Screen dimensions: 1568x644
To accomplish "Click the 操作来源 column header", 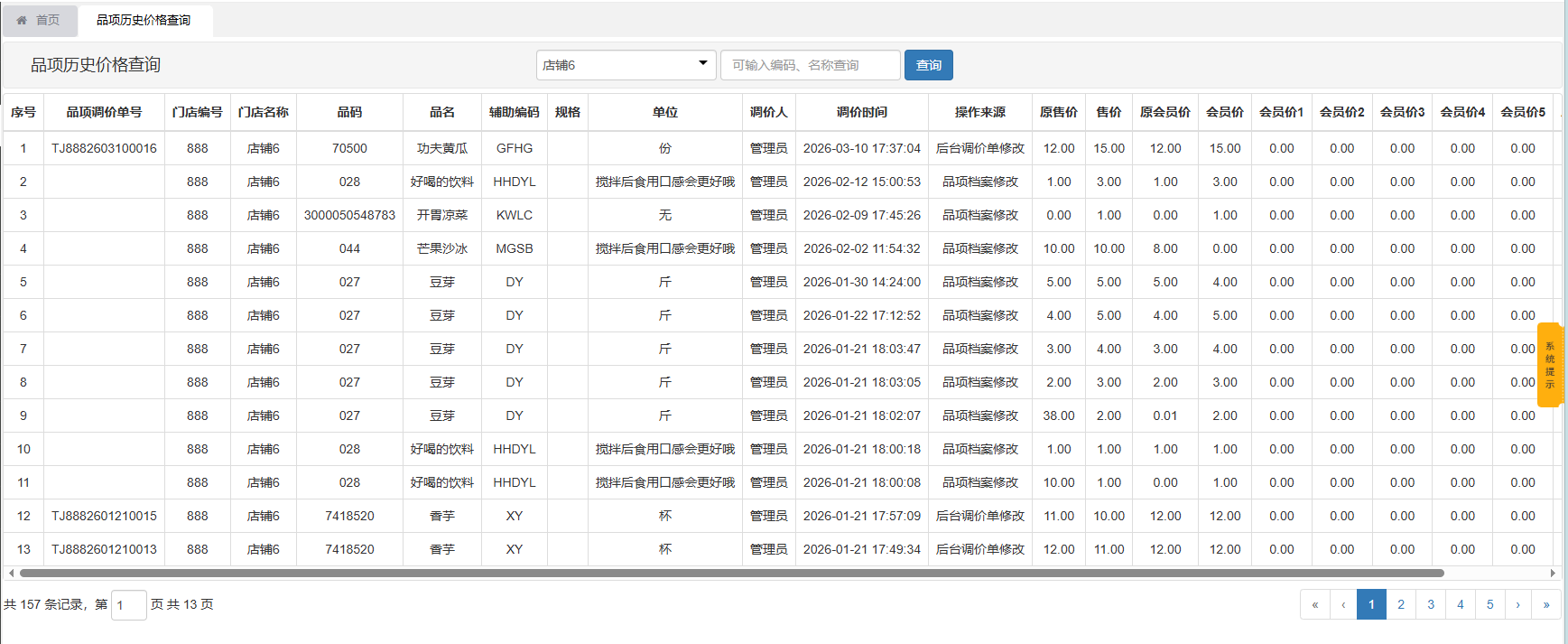I will tap(979, 112).
